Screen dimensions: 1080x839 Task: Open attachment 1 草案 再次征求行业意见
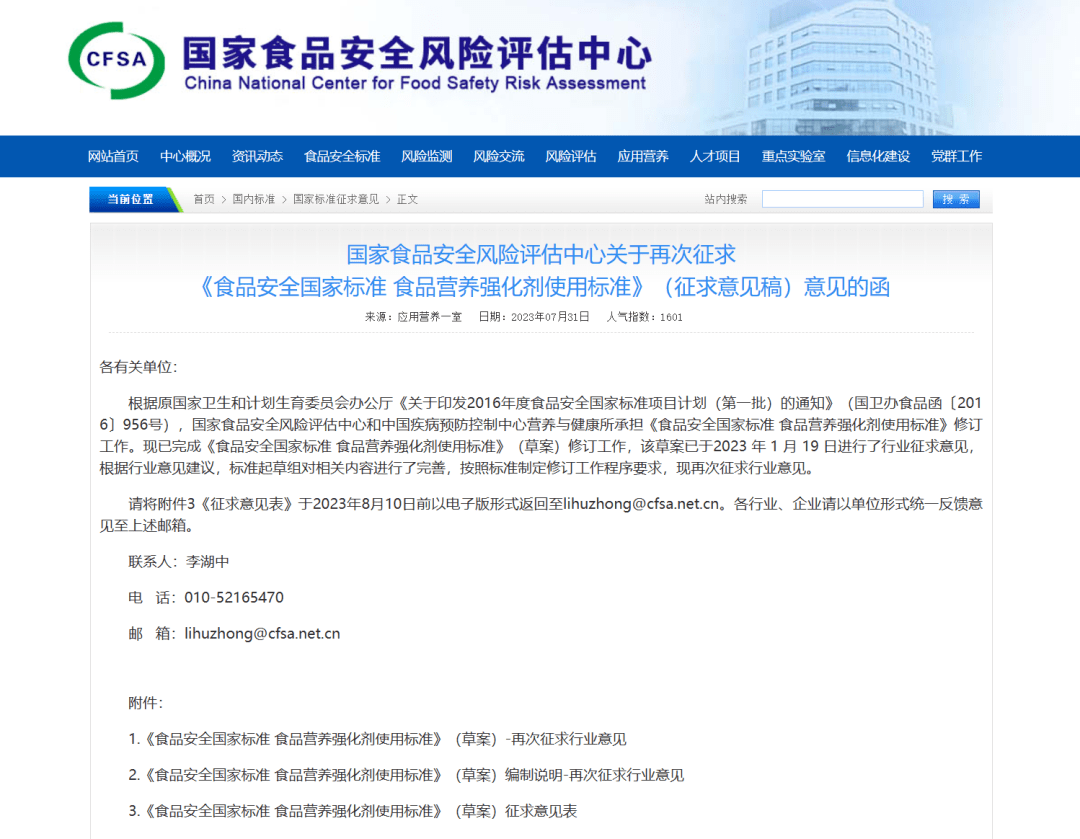(x=377, y=739)
